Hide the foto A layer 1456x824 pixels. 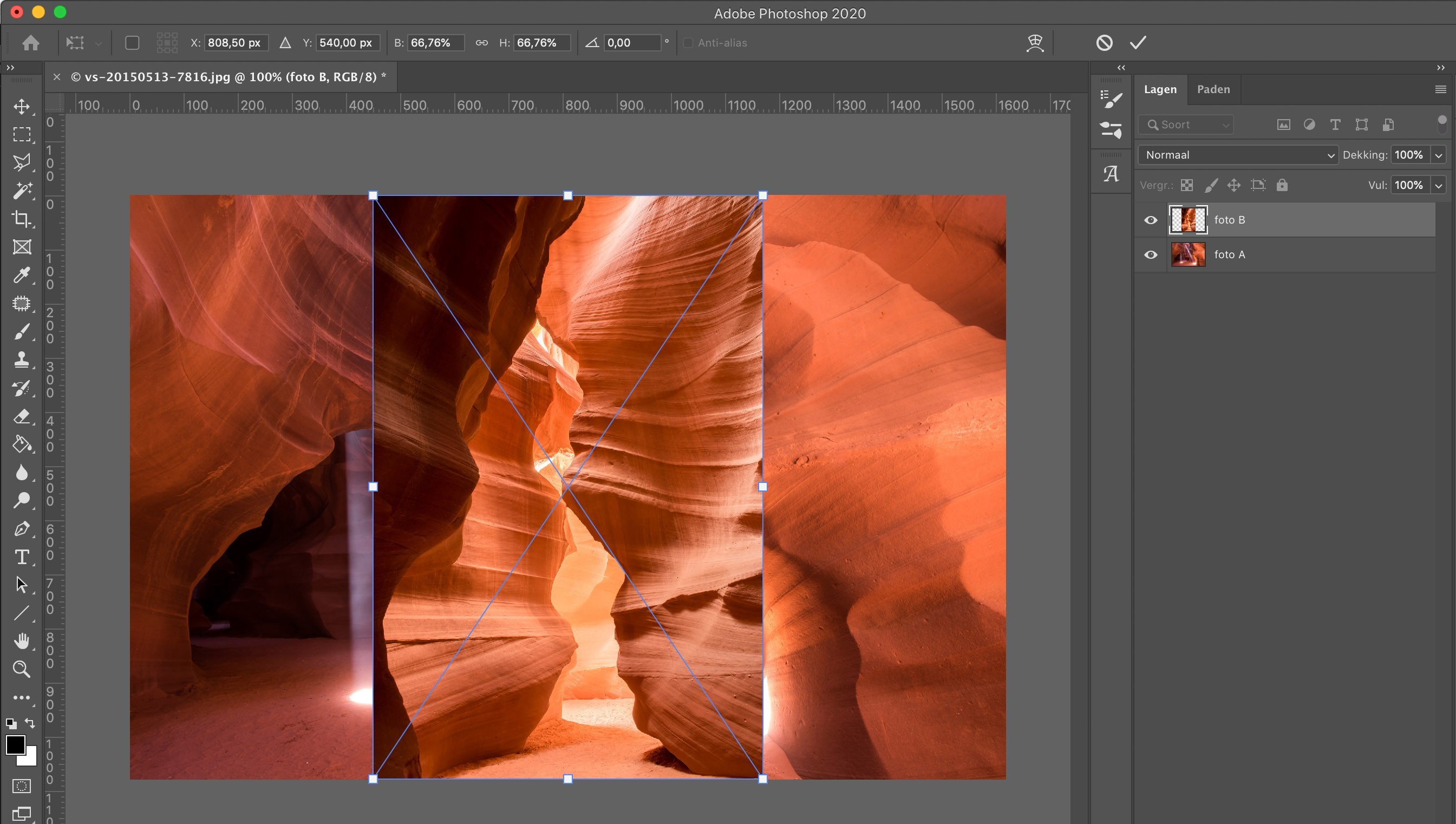1151,254
